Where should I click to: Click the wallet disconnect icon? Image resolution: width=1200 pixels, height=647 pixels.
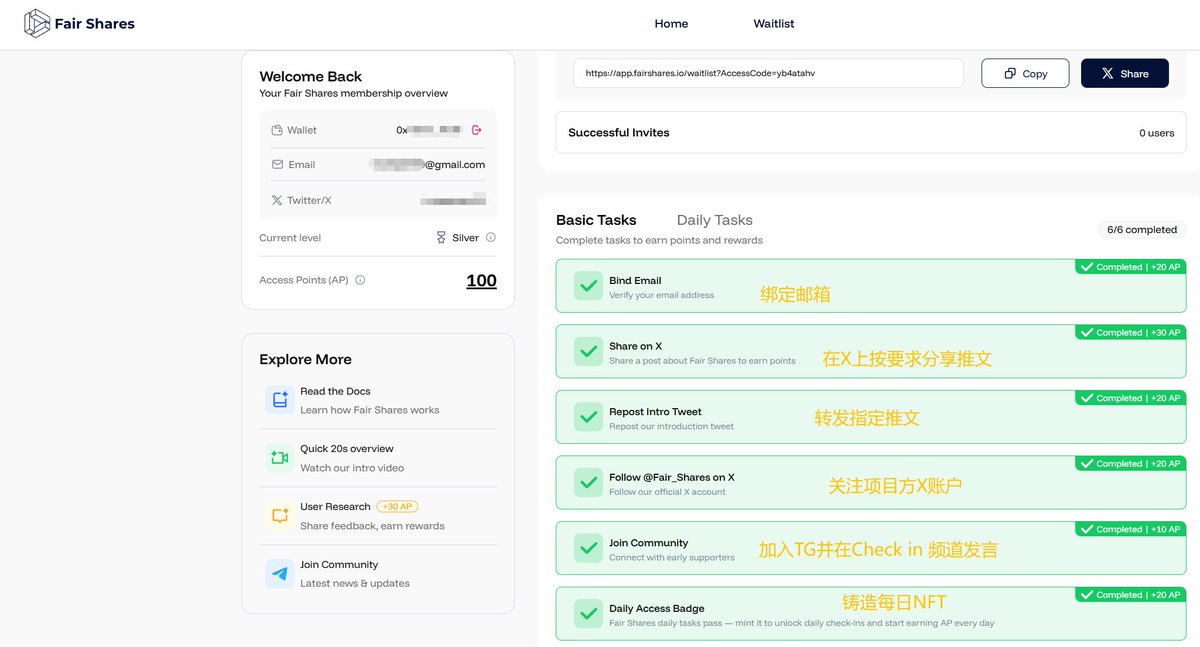(476, 130)
